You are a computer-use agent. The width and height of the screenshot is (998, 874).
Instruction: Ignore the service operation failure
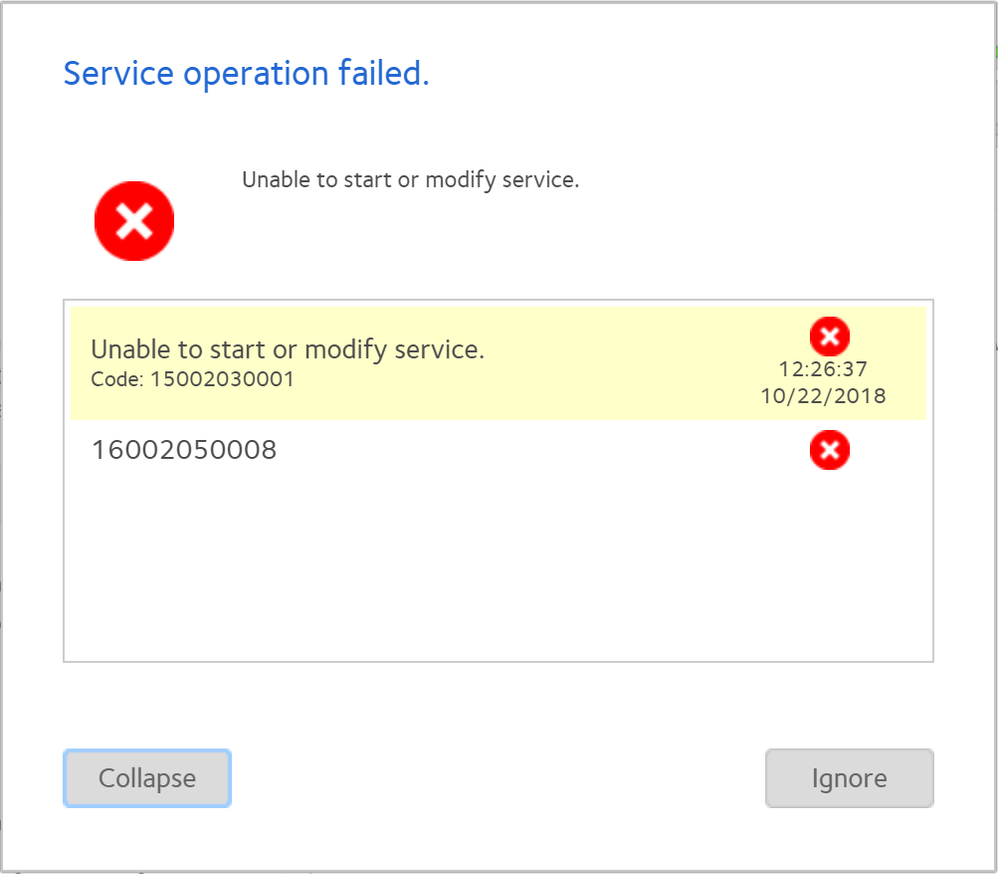(x=849, y=778)
